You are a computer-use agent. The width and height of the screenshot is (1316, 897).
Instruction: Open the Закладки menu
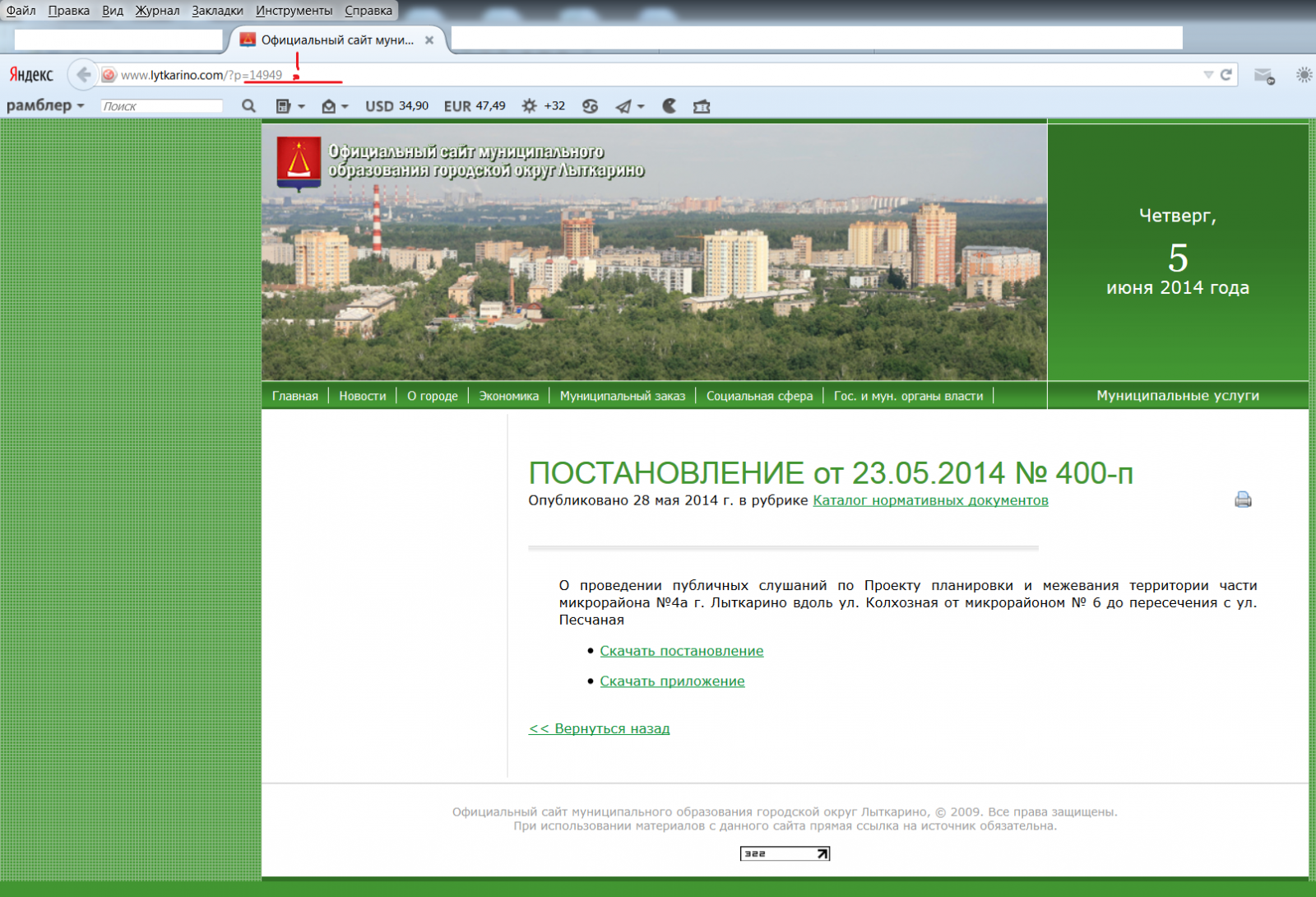tap(218, 11)
